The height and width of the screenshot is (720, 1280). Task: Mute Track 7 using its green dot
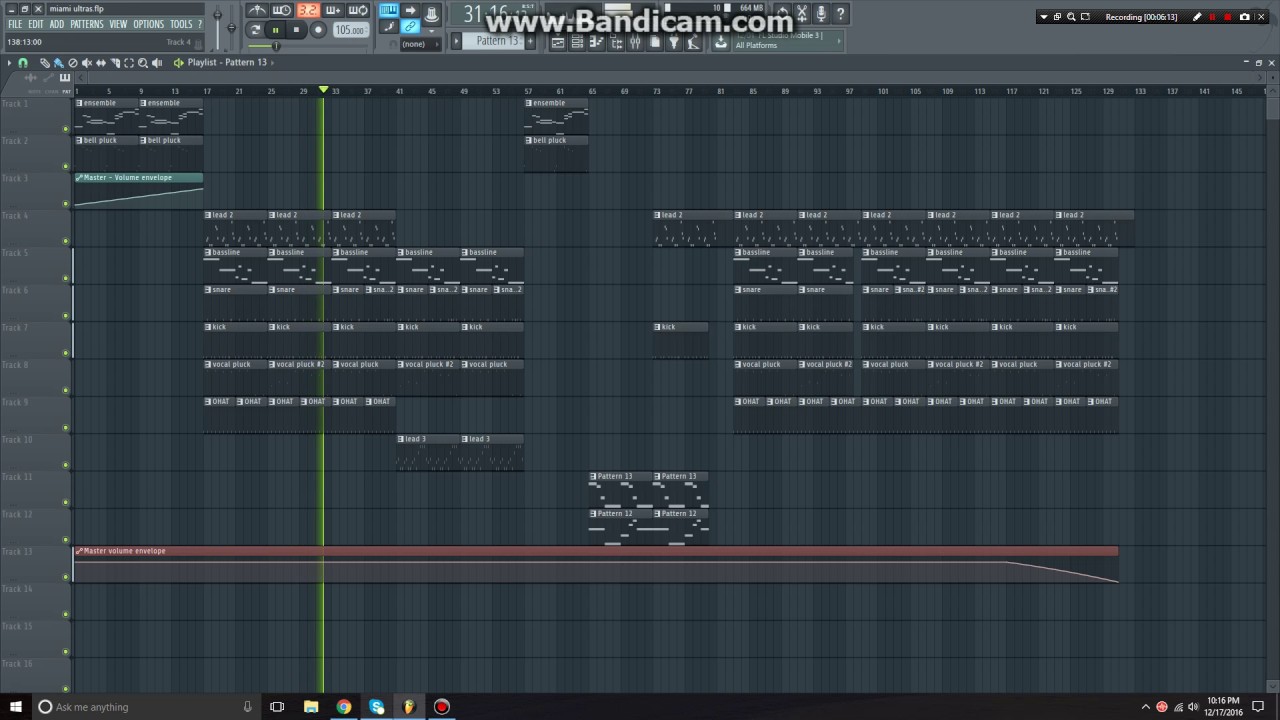pyautogui.click(x=66, y=353)
